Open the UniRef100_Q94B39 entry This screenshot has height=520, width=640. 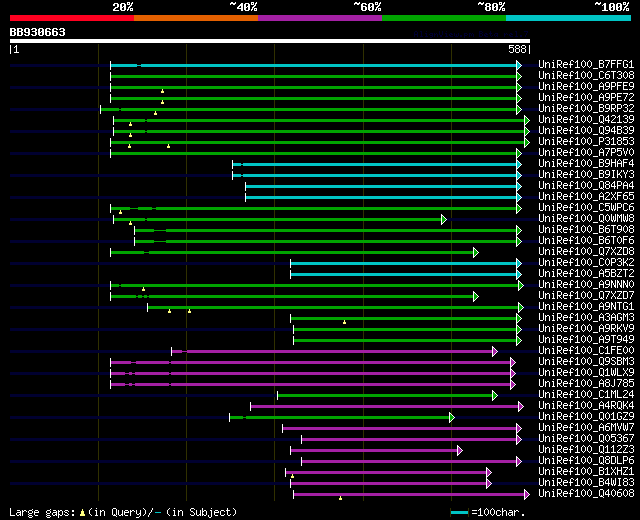pyautogui.click(x=586, y=131)
